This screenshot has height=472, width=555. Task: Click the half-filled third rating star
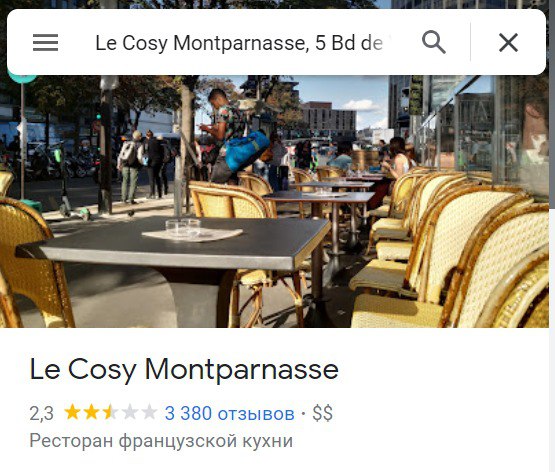(x=110, y=412)
